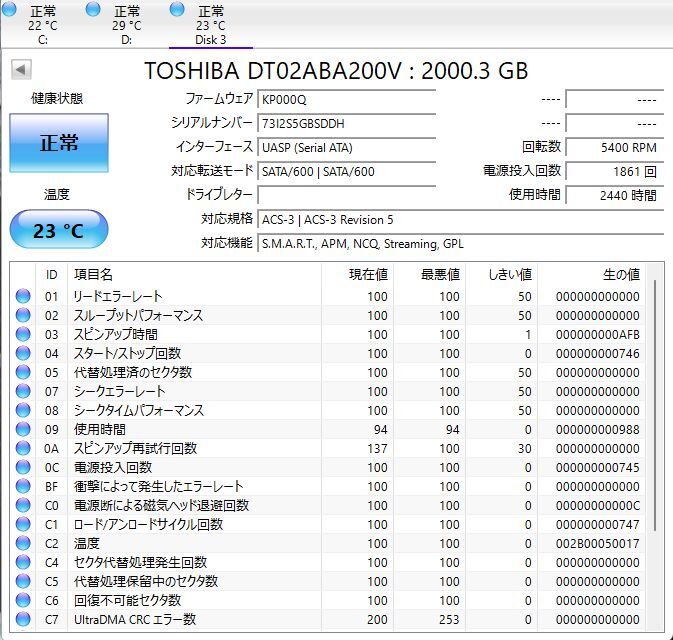
Task: Select the スピンアップ時間 row name
Action: point(115,334)
